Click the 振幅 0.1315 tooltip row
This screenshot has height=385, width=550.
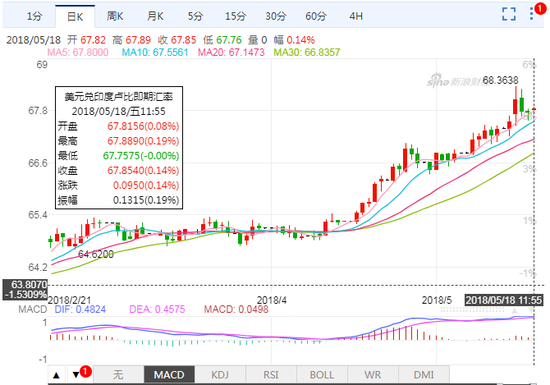(119, 200)
